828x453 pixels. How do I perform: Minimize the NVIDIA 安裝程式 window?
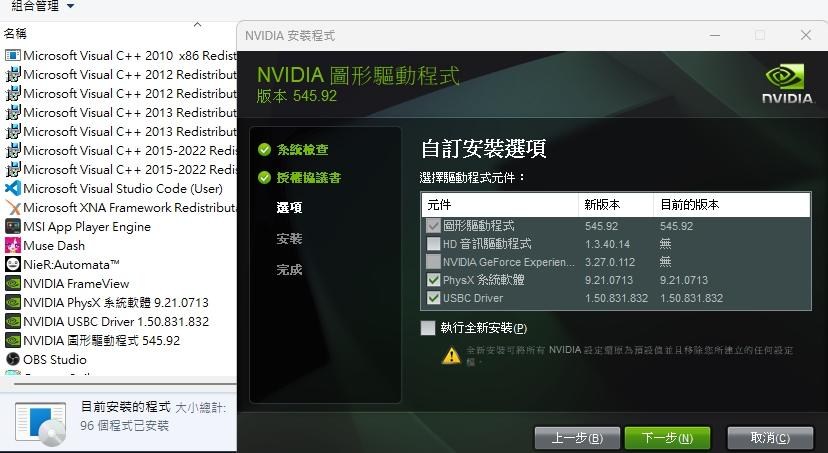click(715, 35)
